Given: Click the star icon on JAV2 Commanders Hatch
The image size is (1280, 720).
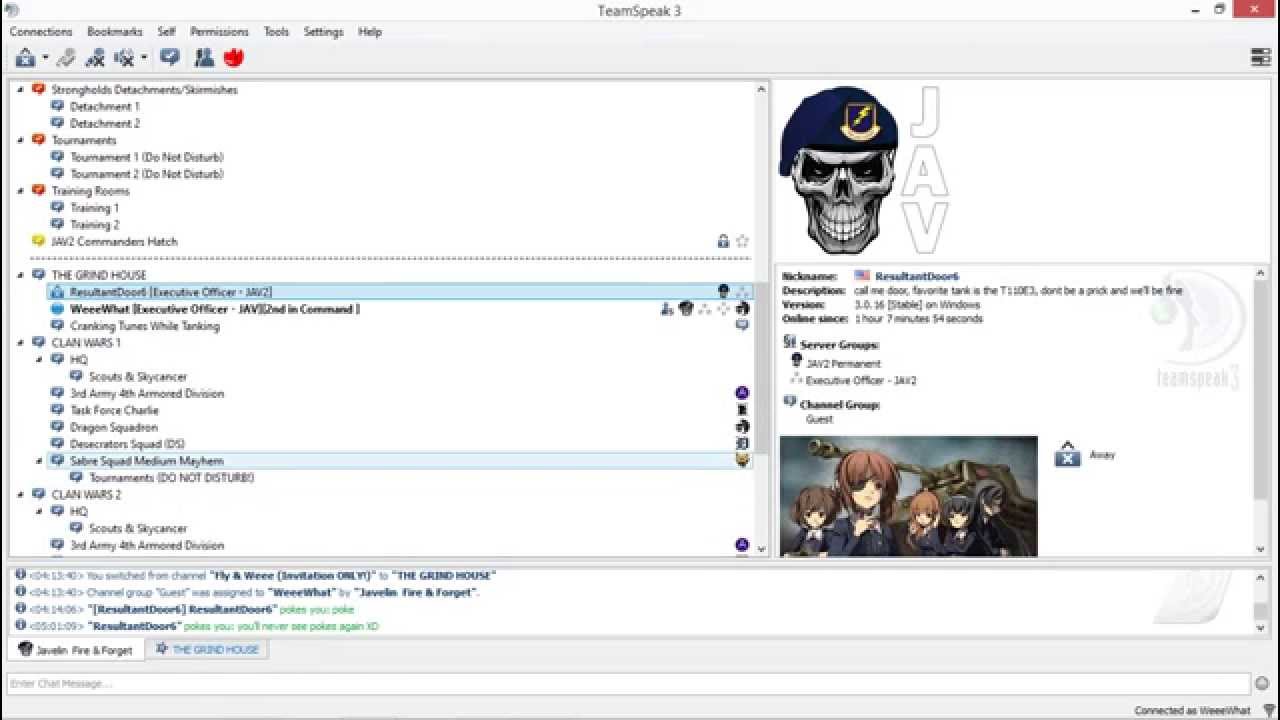Looking at the screenshot, I should click(x=742, y=241).
